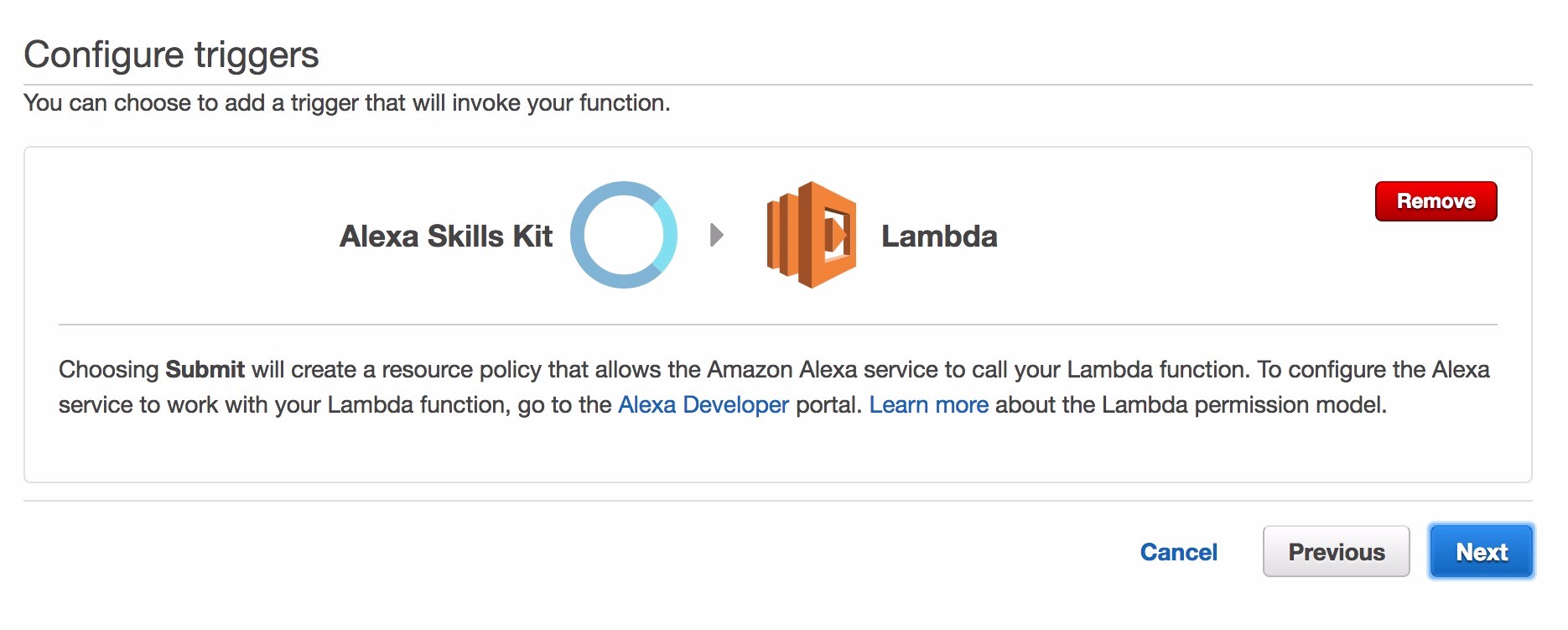Open the Alexa Developer portal link
1568x630 pixels.
[x=703, y=405]
